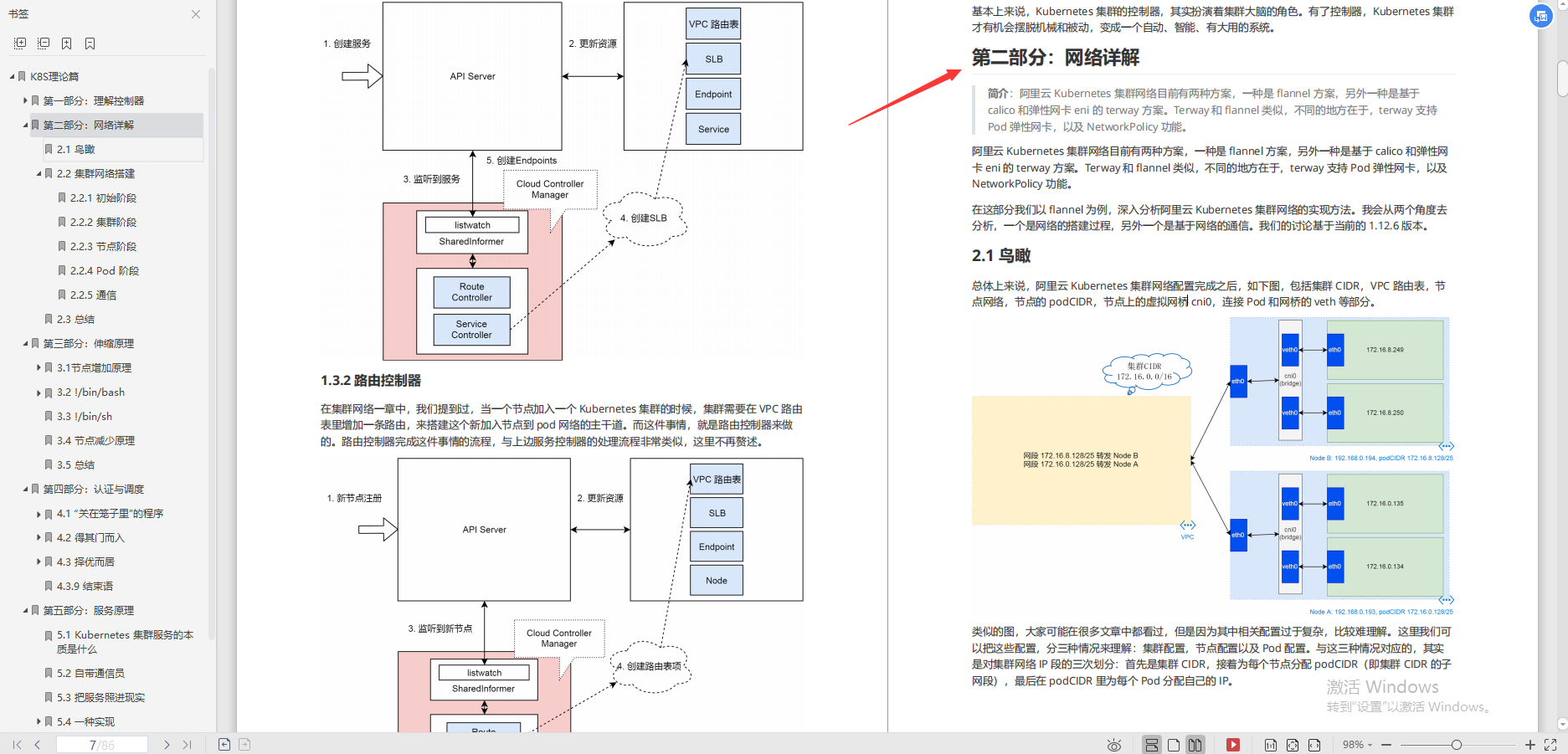Toggle eye protection mode
This screenshot has height=754, width=1568.
(1114, 745)
